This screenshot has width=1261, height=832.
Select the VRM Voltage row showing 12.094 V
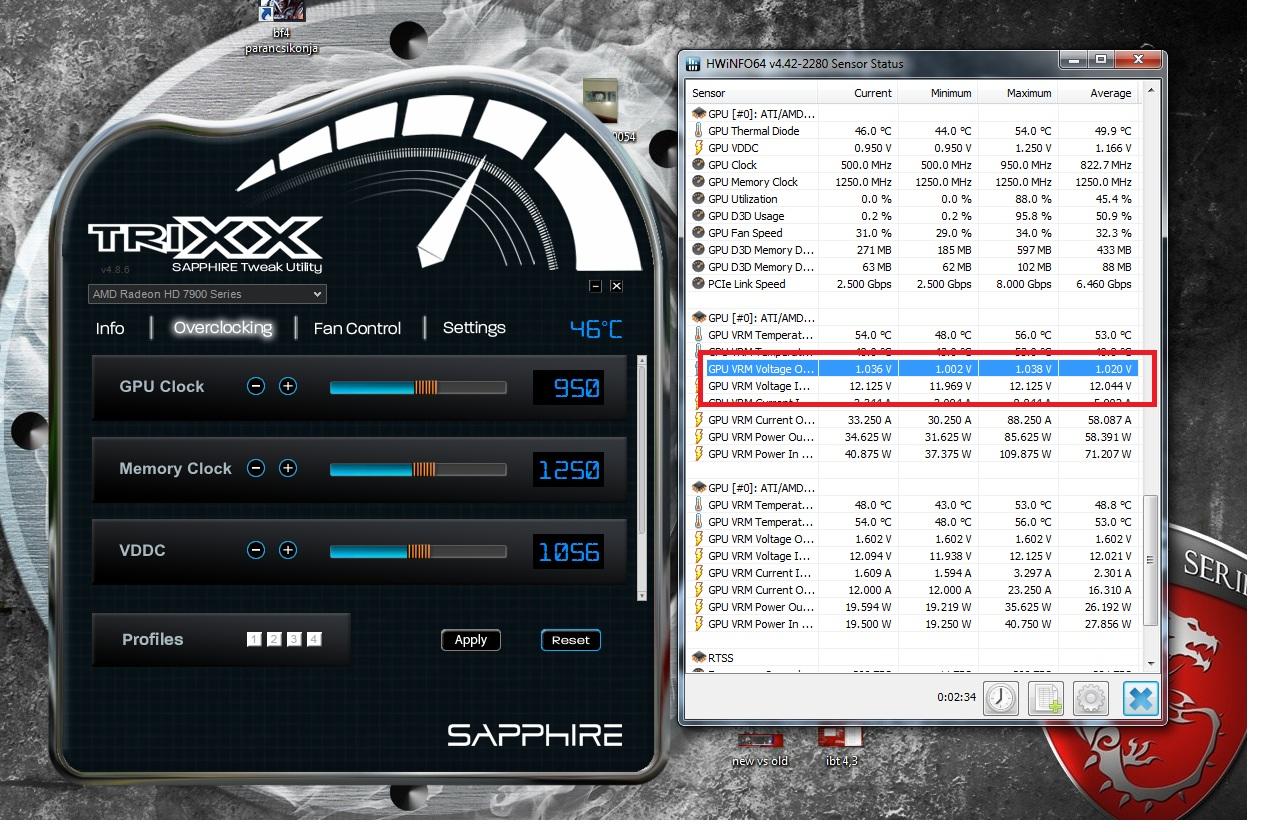[x=912, y=556]
